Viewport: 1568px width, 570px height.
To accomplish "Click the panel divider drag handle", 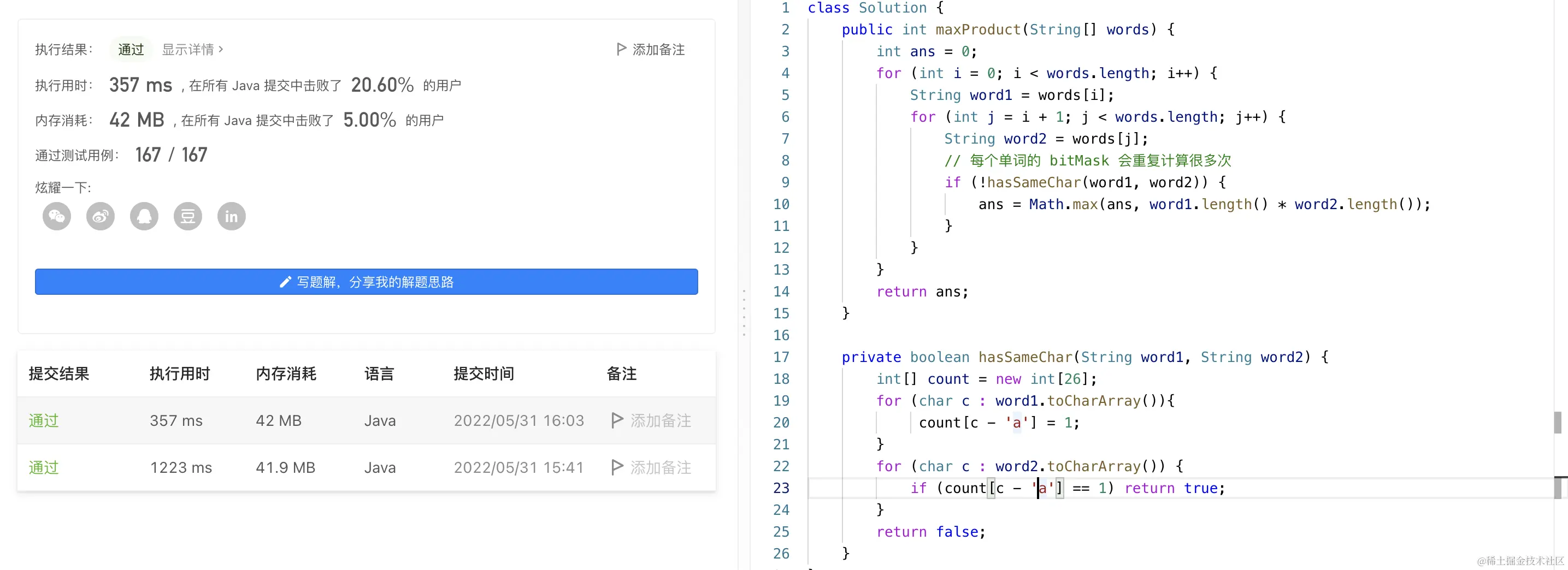I will click(x=744, y=313).
